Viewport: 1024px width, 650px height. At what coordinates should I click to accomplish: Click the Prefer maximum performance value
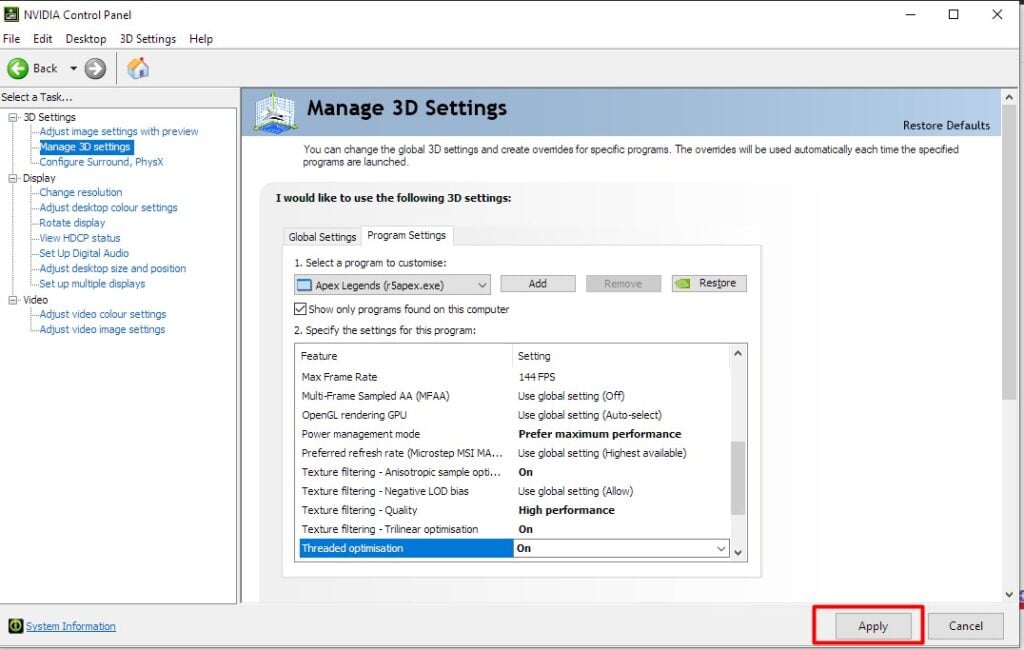[x=600, y=434]
